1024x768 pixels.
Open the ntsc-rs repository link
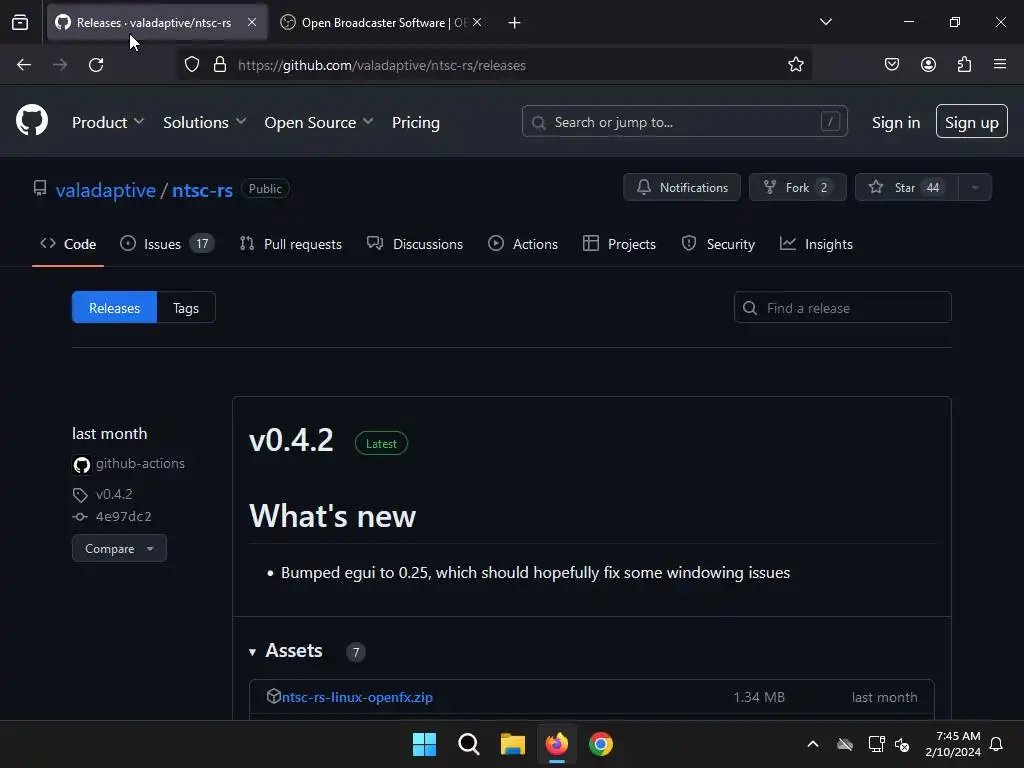pos(202,190)
